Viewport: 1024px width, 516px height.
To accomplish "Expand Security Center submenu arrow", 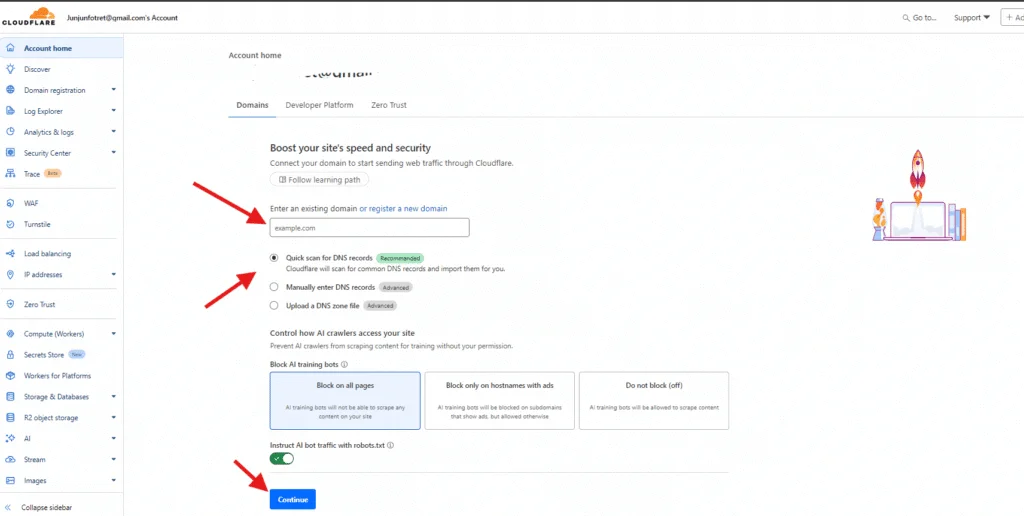I will [114, 152].
